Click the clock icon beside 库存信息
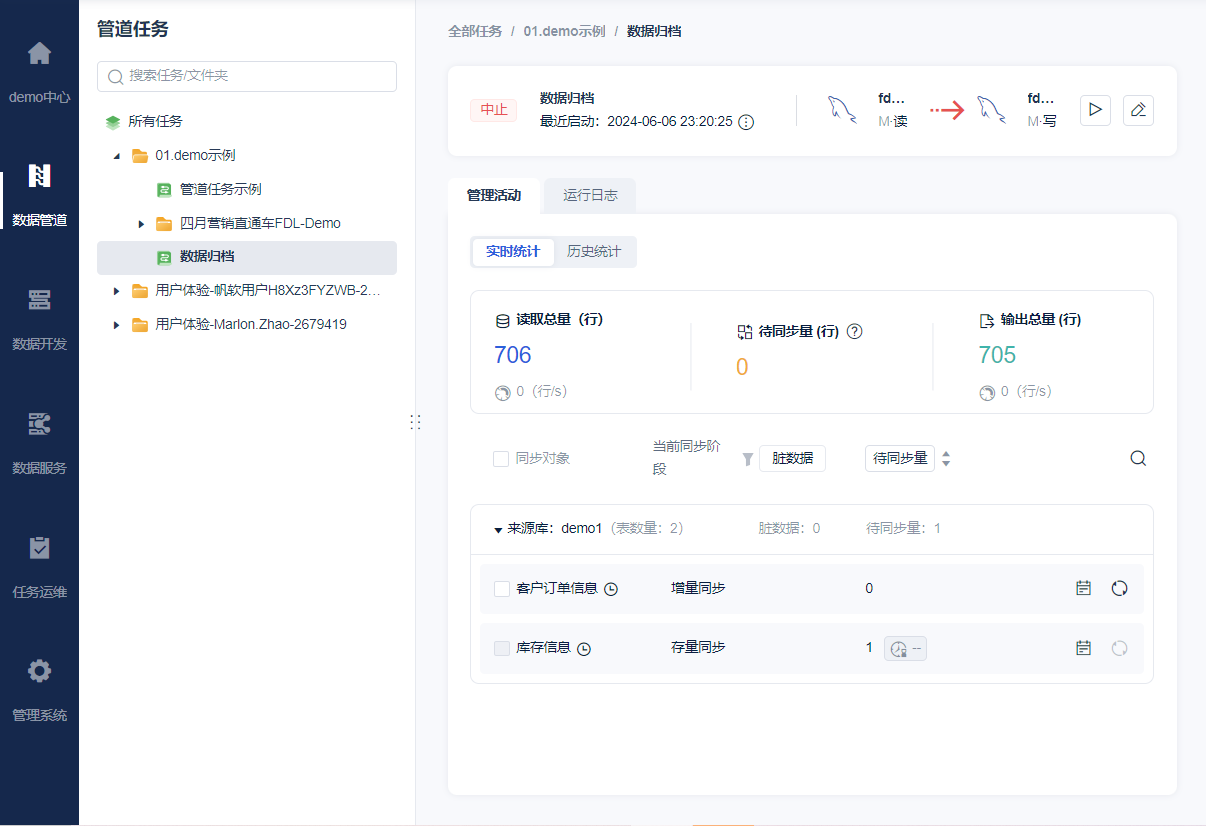Screen dimensions: 1206x826 pos(584,648)
